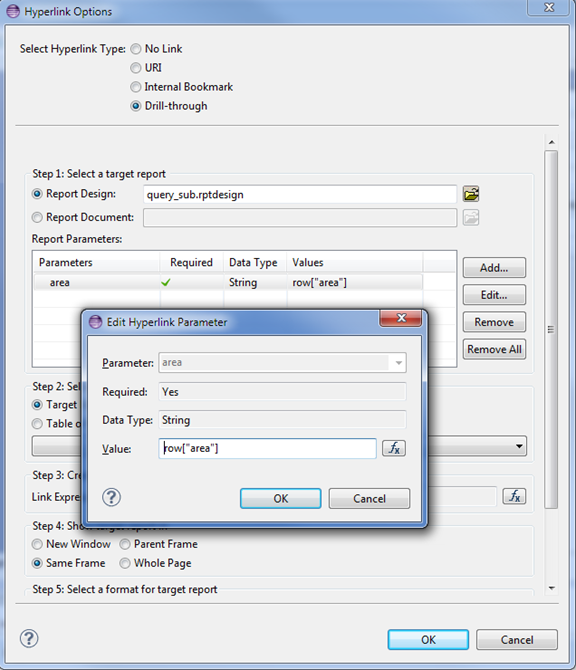This screenshot has height=670, width=576.
Task: Close the Edit Hyperlink Parameter dialog
Action: pos(401,318)
